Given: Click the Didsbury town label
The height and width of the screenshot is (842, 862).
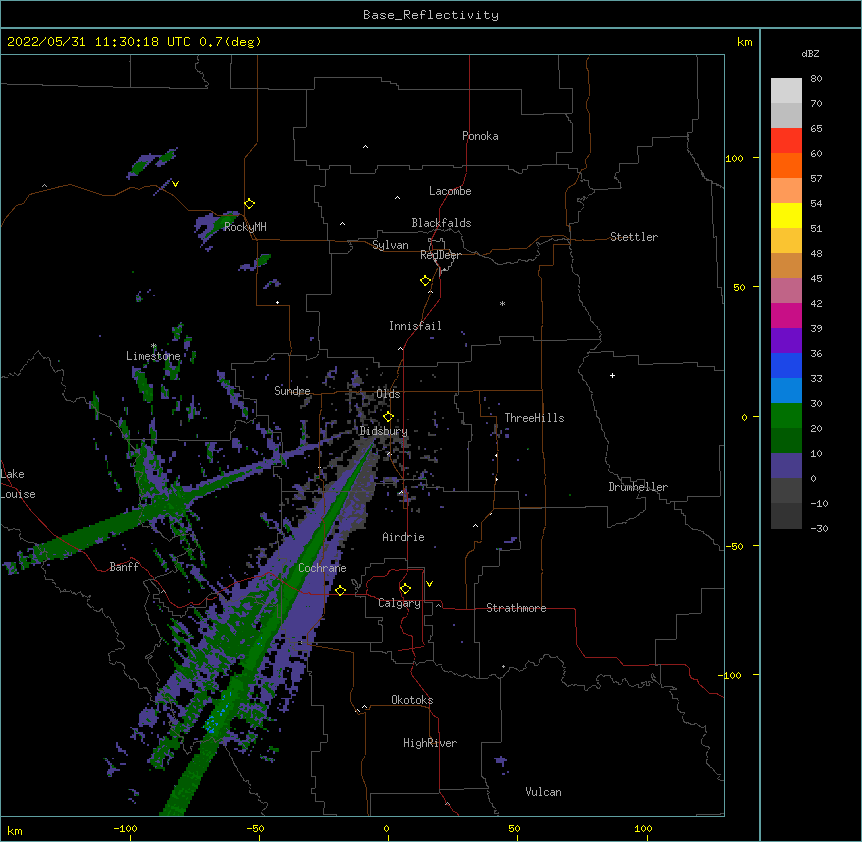Looking at the screenshot, I should click(x=384, y=431).
